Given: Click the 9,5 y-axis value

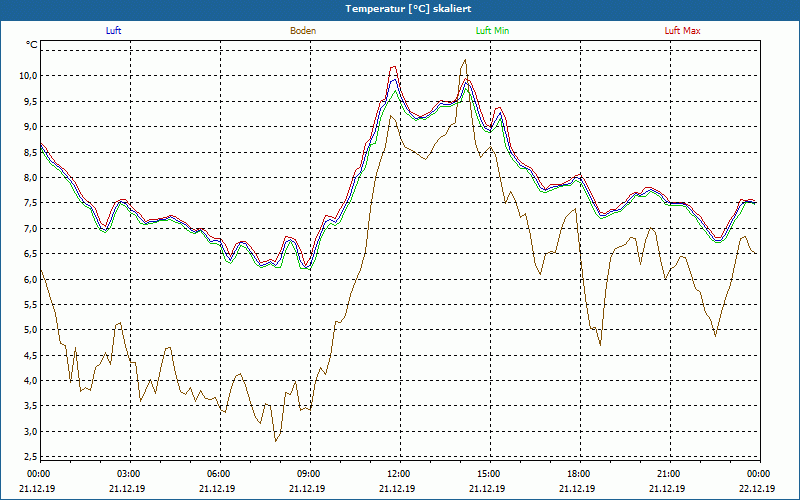Looking at the screenshot, I should pyautogui.click(x=30, y=101).
